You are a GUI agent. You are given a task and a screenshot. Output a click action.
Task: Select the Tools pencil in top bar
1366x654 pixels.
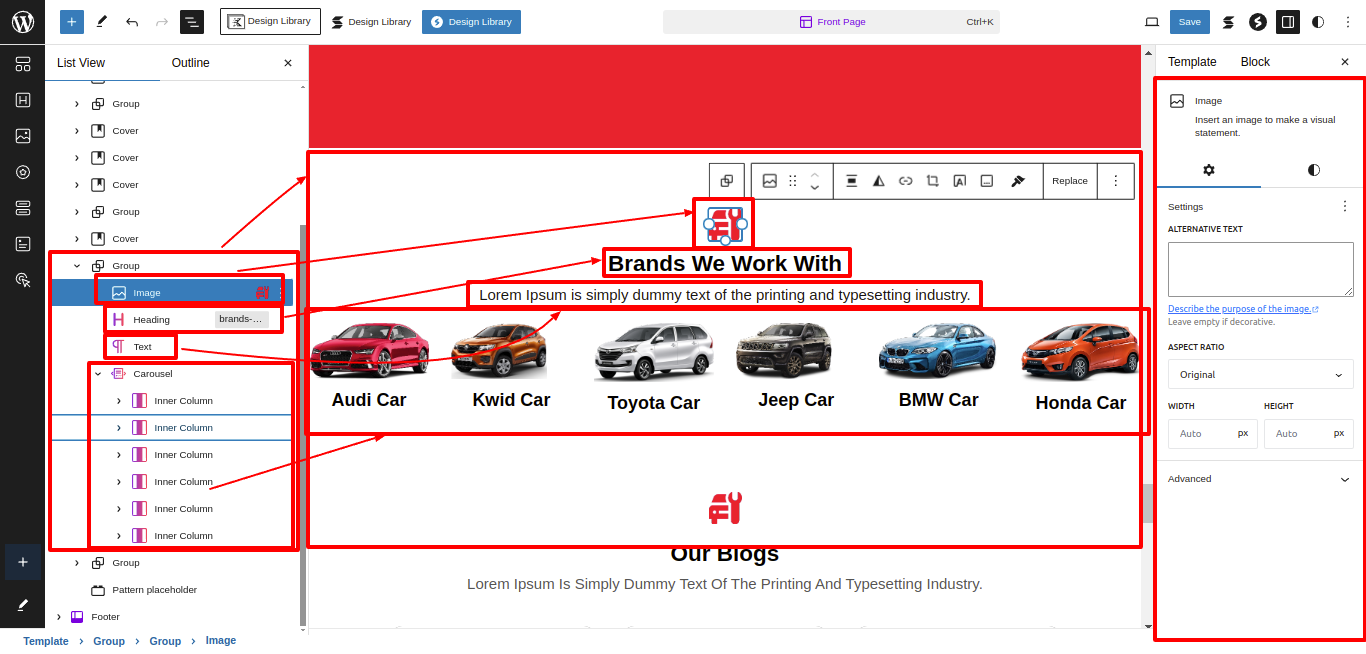pyautogui.click(x=102, y=22)
